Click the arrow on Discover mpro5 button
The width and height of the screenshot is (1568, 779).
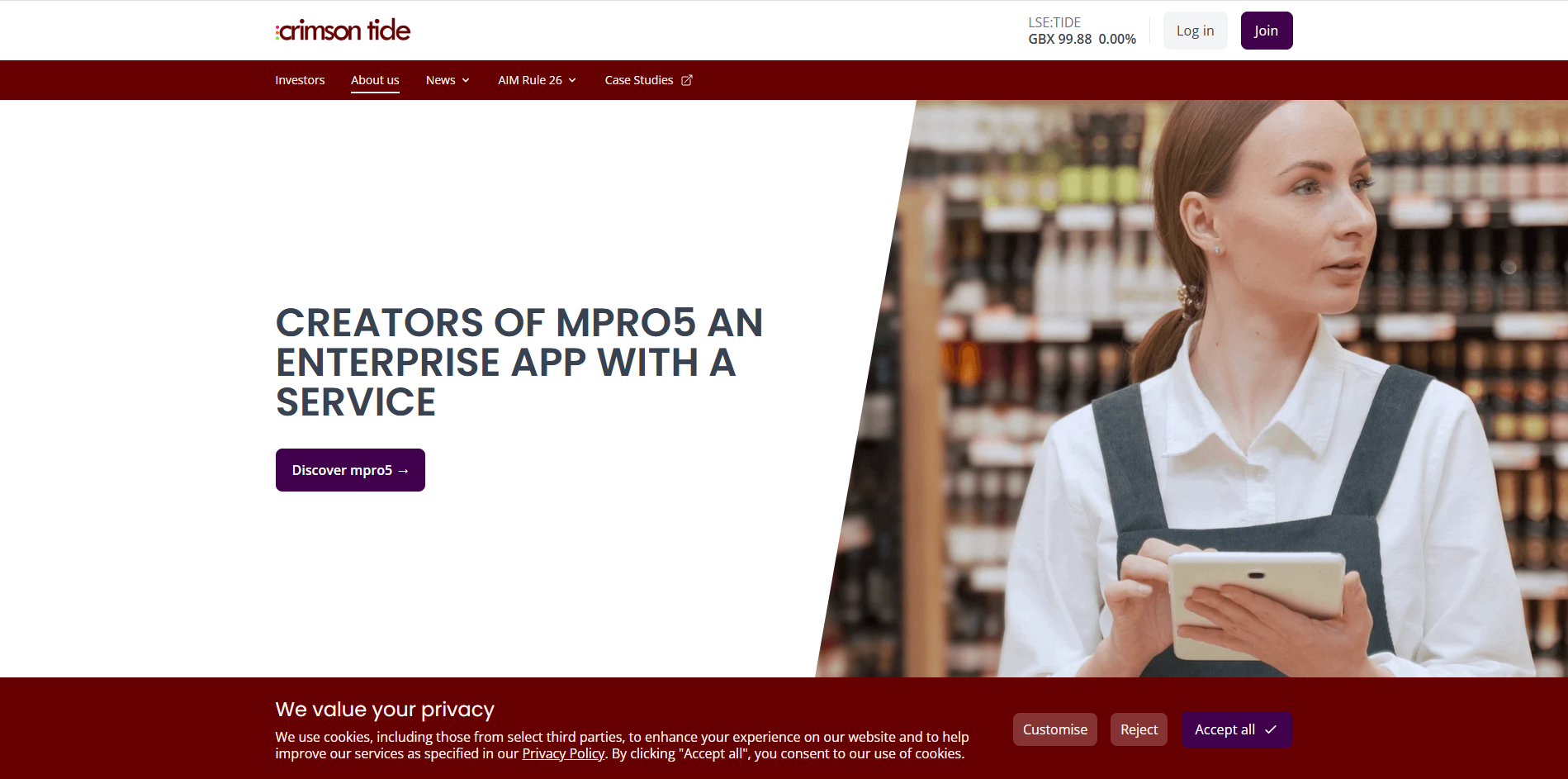(x=404, y=471)
